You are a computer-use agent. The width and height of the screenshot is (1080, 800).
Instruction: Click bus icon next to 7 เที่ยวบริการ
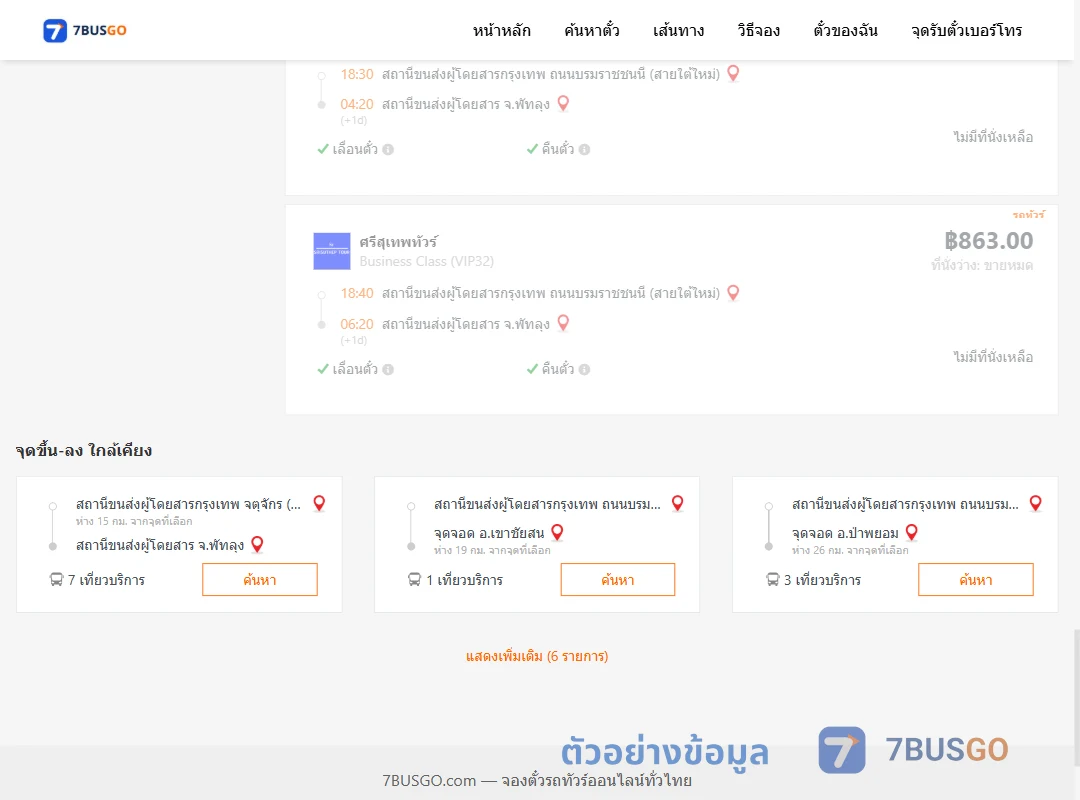click(56, 580)
